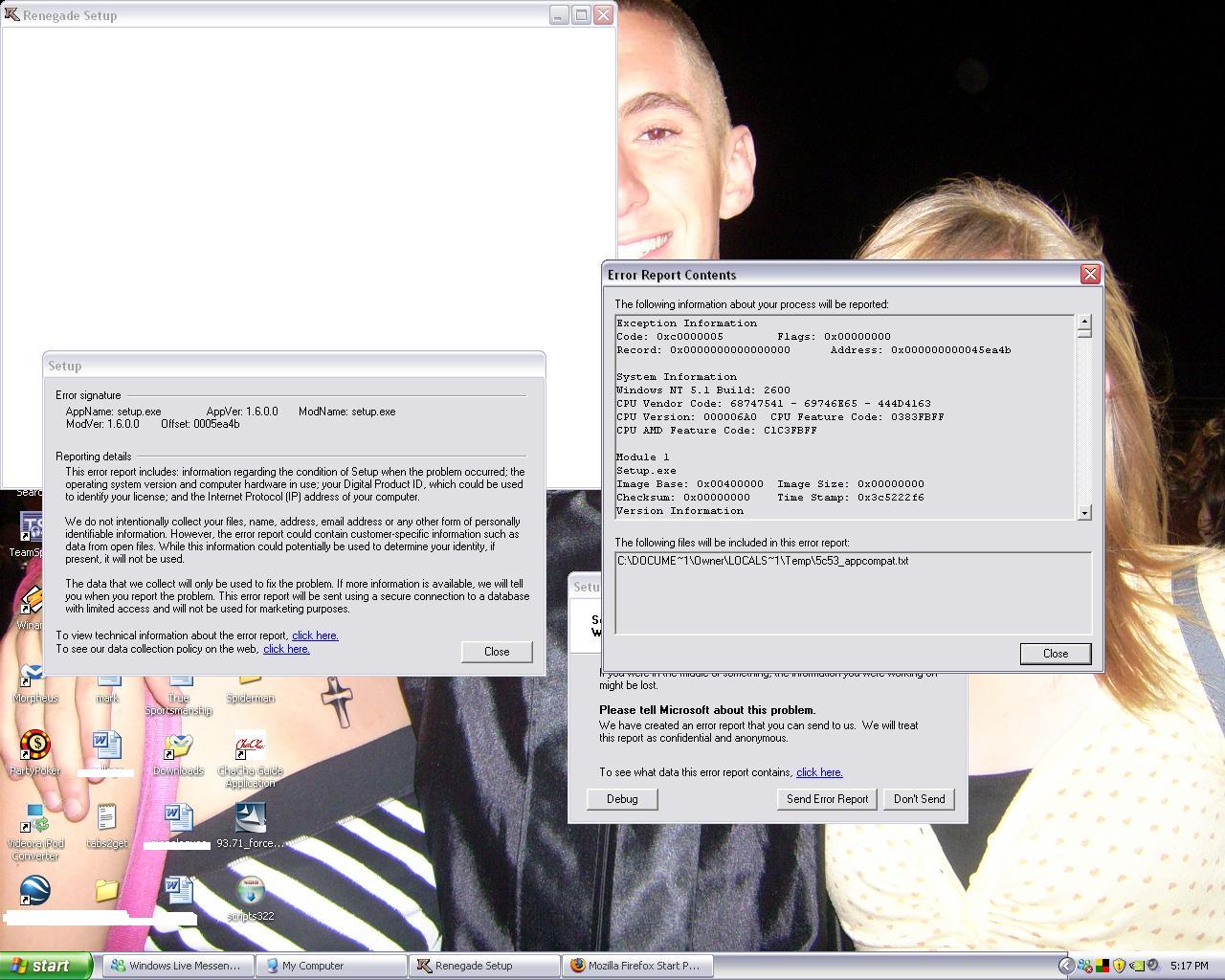The image size is (1225, 980).
Task: Click the Don't Send button
Action: pos(919,799)
